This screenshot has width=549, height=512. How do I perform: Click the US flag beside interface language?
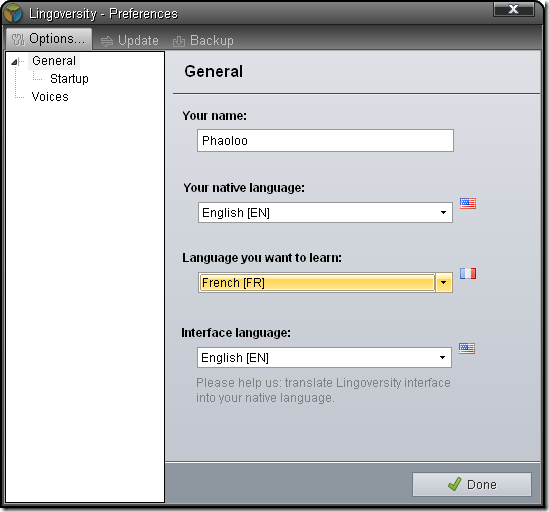467,348
